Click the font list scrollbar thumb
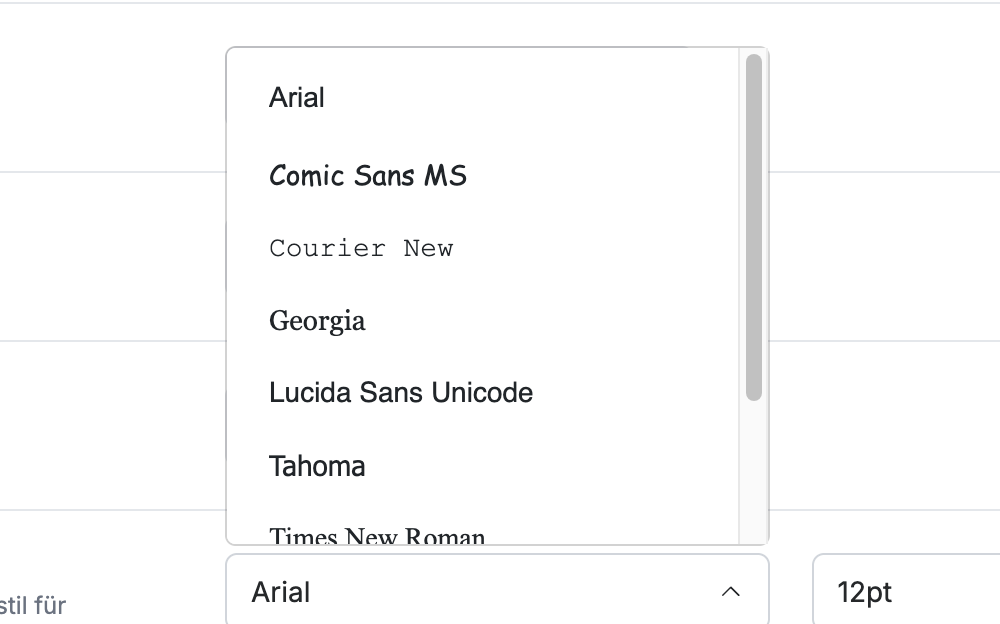 [x=754, y=227]
